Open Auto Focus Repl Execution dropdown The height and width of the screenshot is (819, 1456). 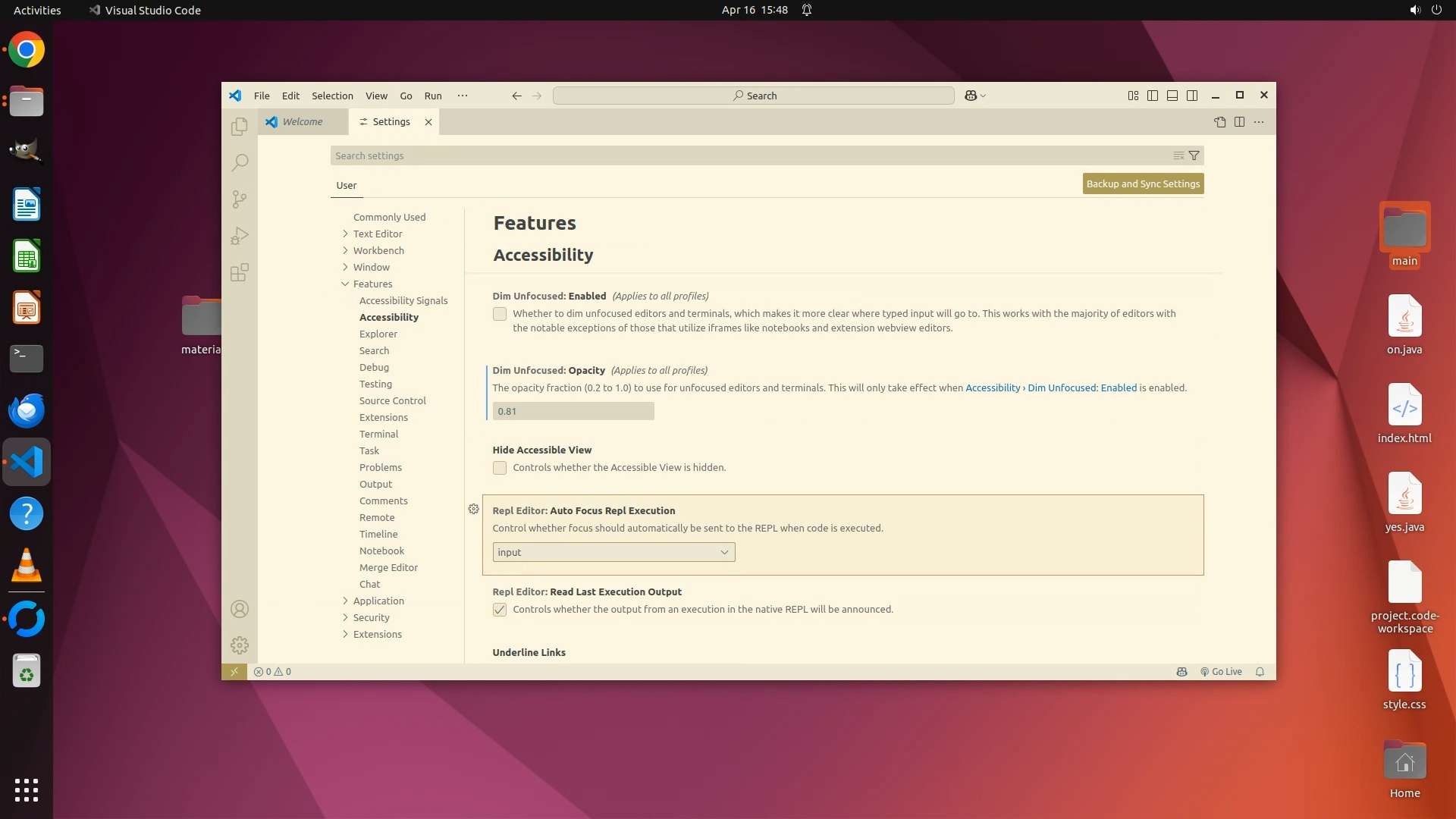613,552
